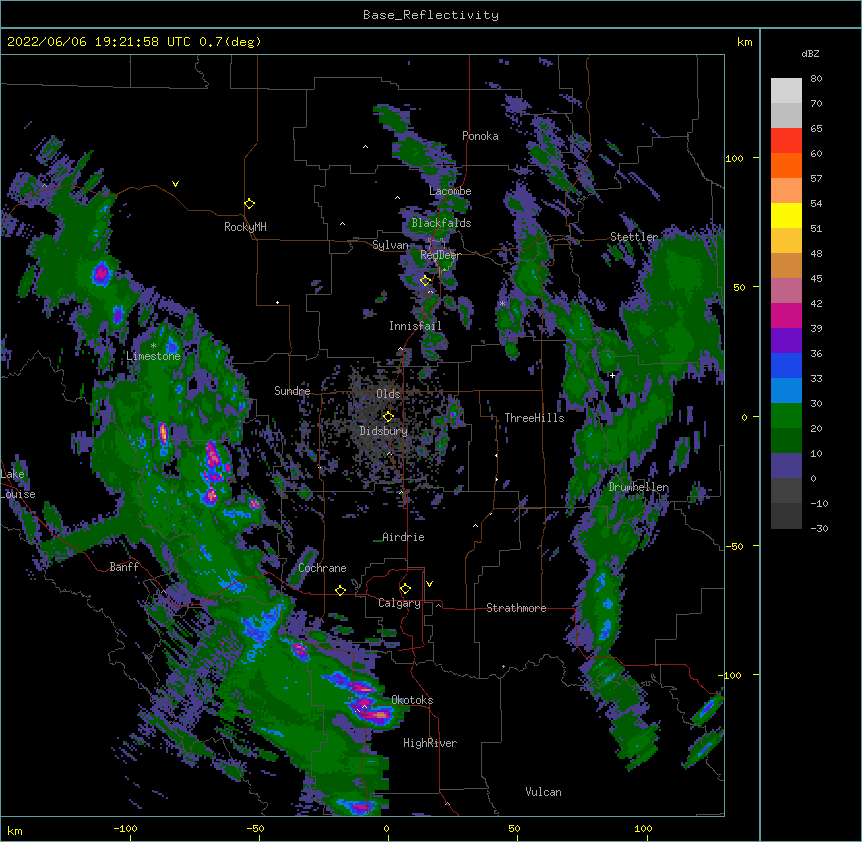
Task: Click the Sylvan label
Action: coord(390,245)
